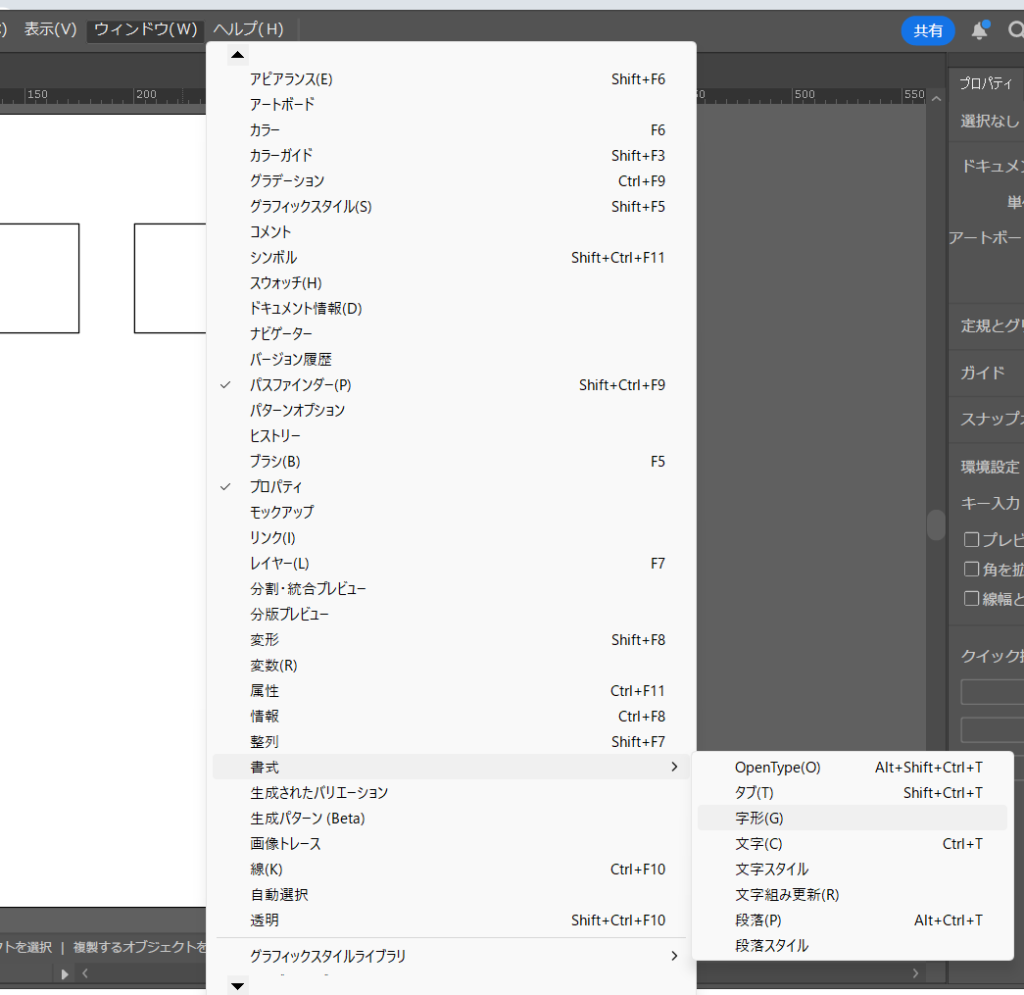The image size is (1024, 995).
Task: Click the horizontal scrollbar left arrow
Action: (86, 973)
